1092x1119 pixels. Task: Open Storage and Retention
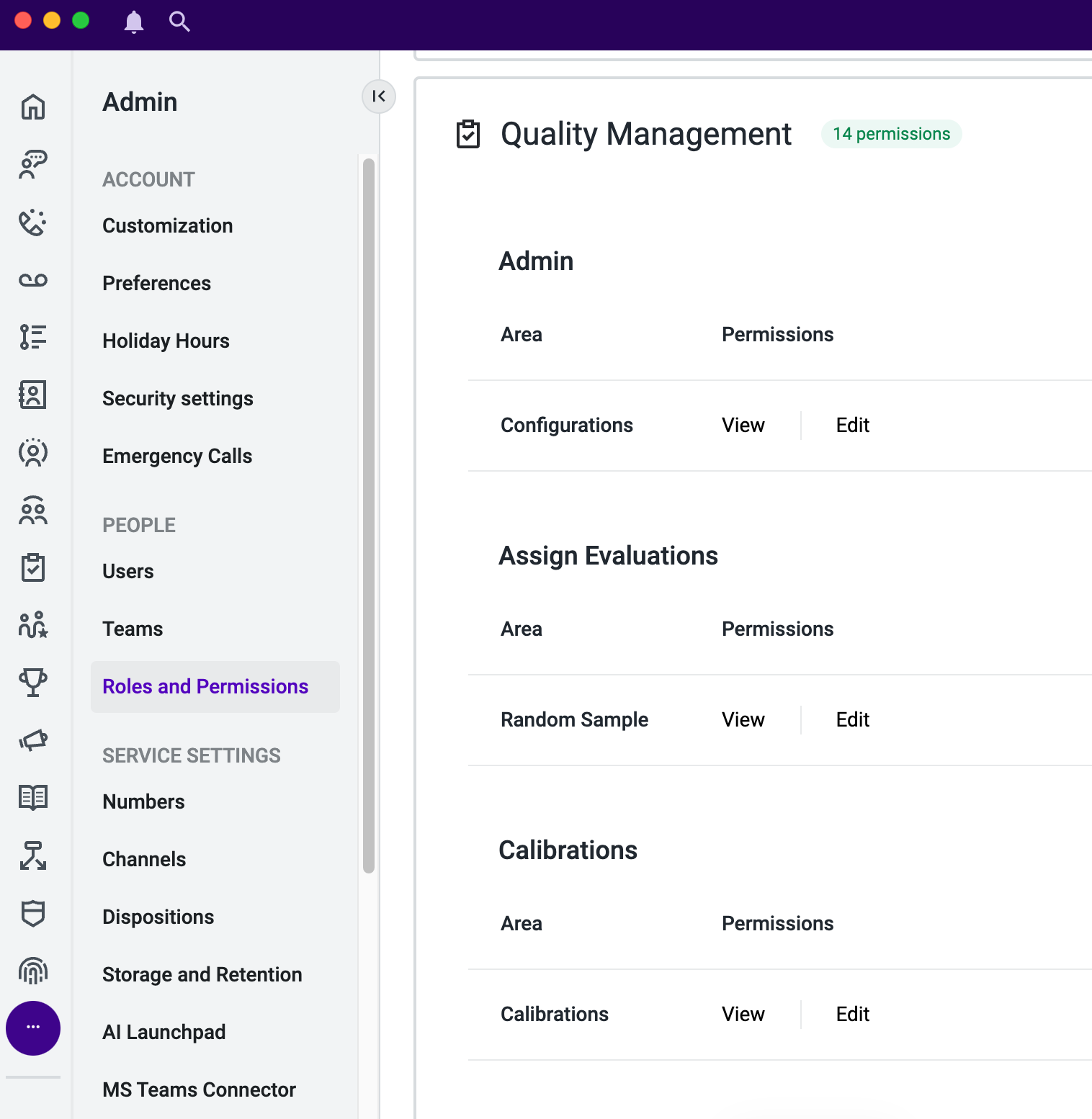coord(202,974)
